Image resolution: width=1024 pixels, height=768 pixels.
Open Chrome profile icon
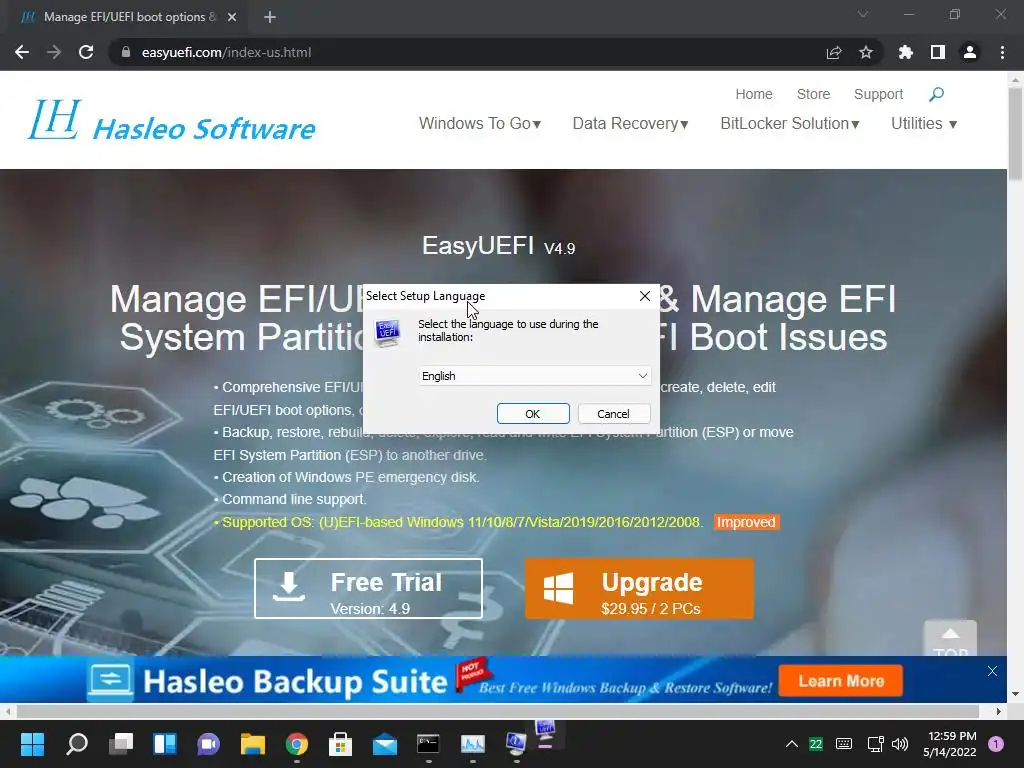(970, 52)
